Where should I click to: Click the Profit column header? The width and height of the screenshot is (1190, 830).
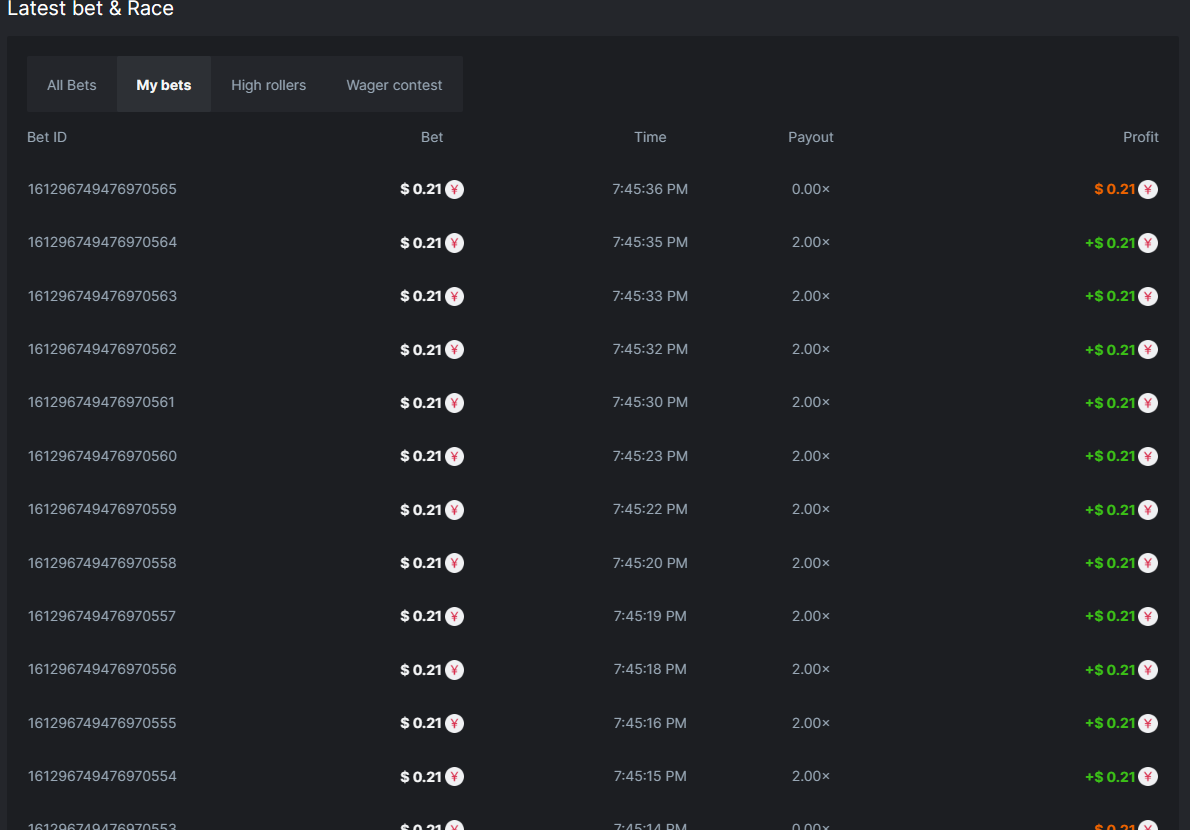1140,137
